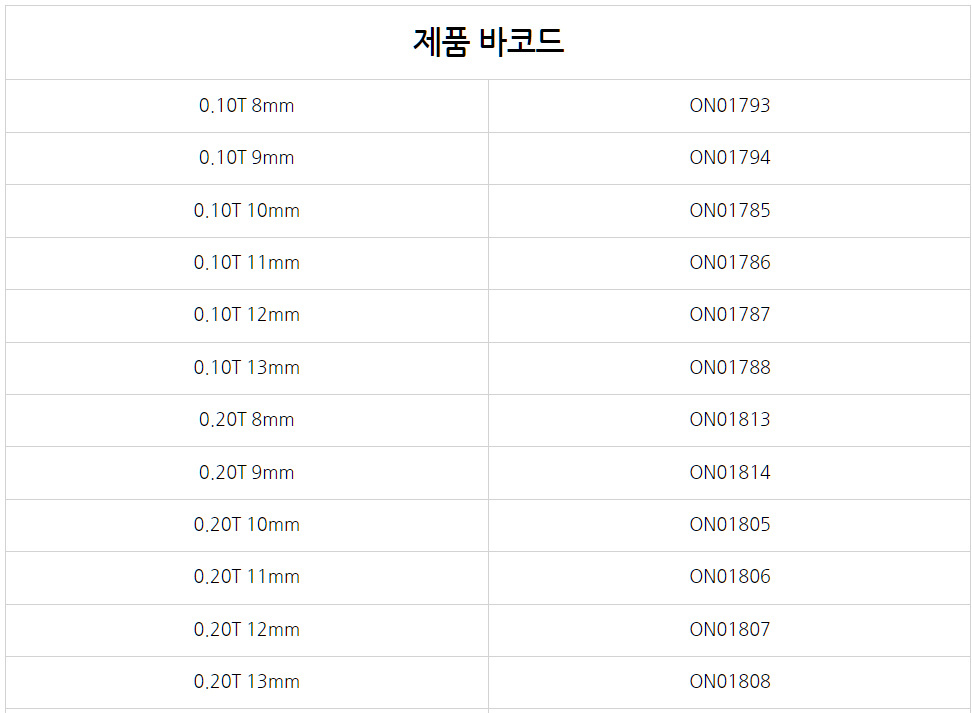Select the 0.10T 11mm cell
This screenshot has width=972, height=713.
tap(247, 263)
